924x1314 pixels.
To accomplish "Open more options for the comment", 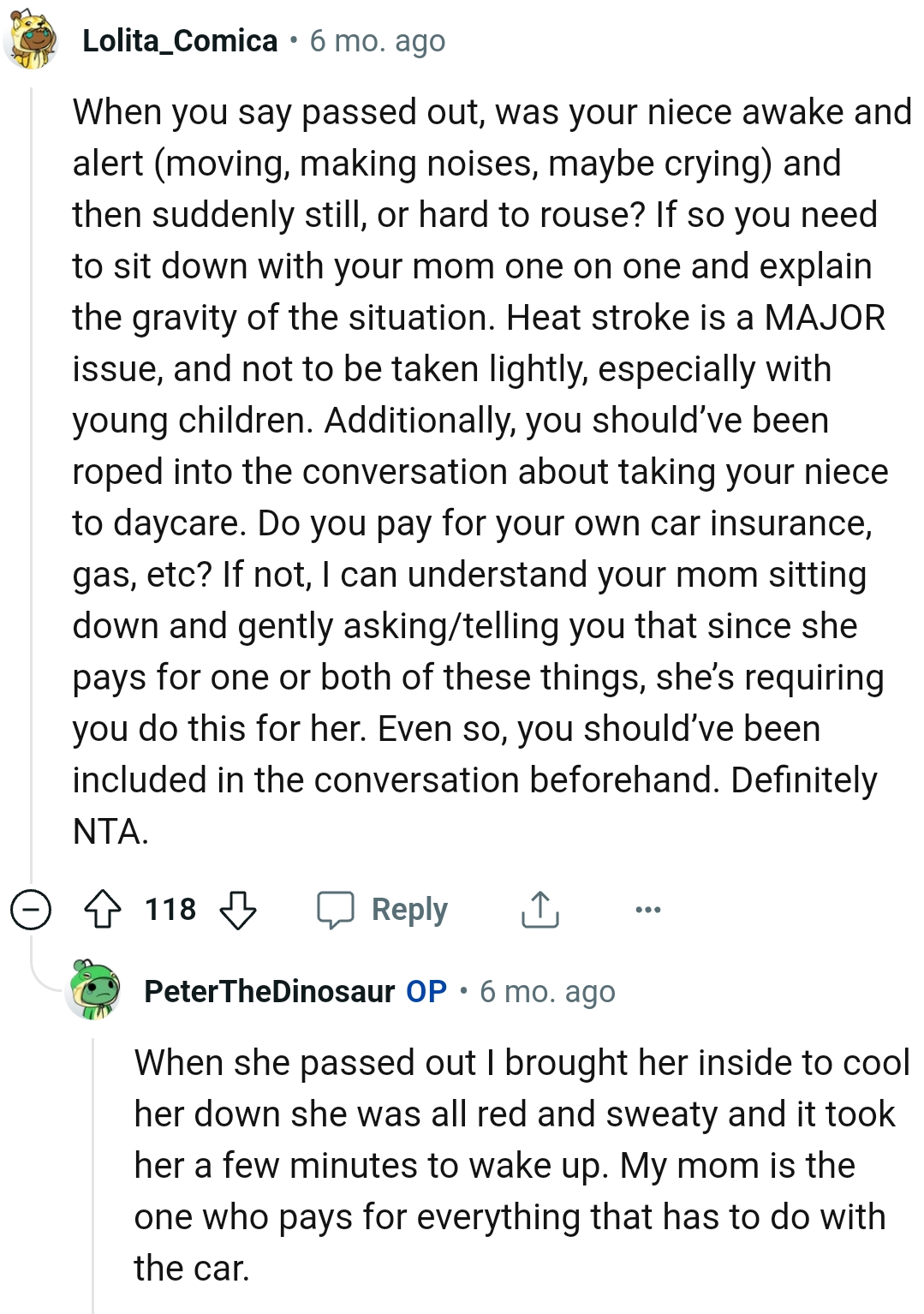I will (x=648, y=910).
